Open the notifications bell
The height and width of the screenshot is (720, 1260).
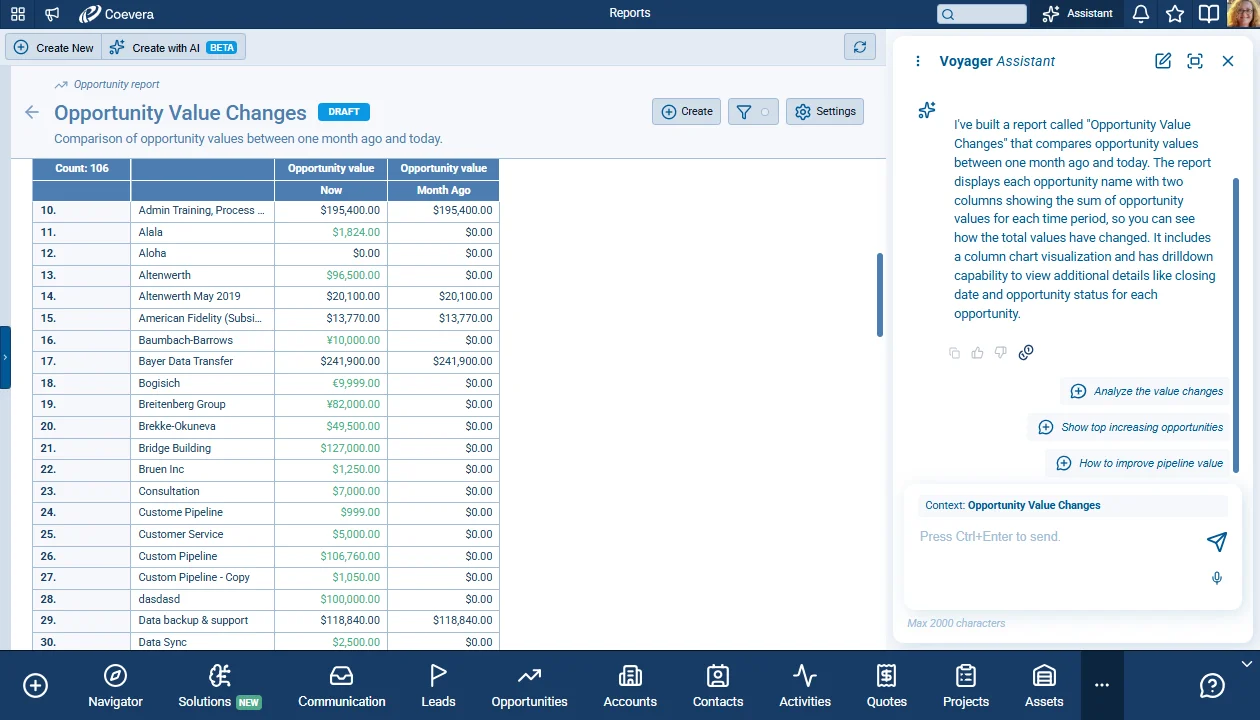pyautogui.click(x=1141, y=14)
